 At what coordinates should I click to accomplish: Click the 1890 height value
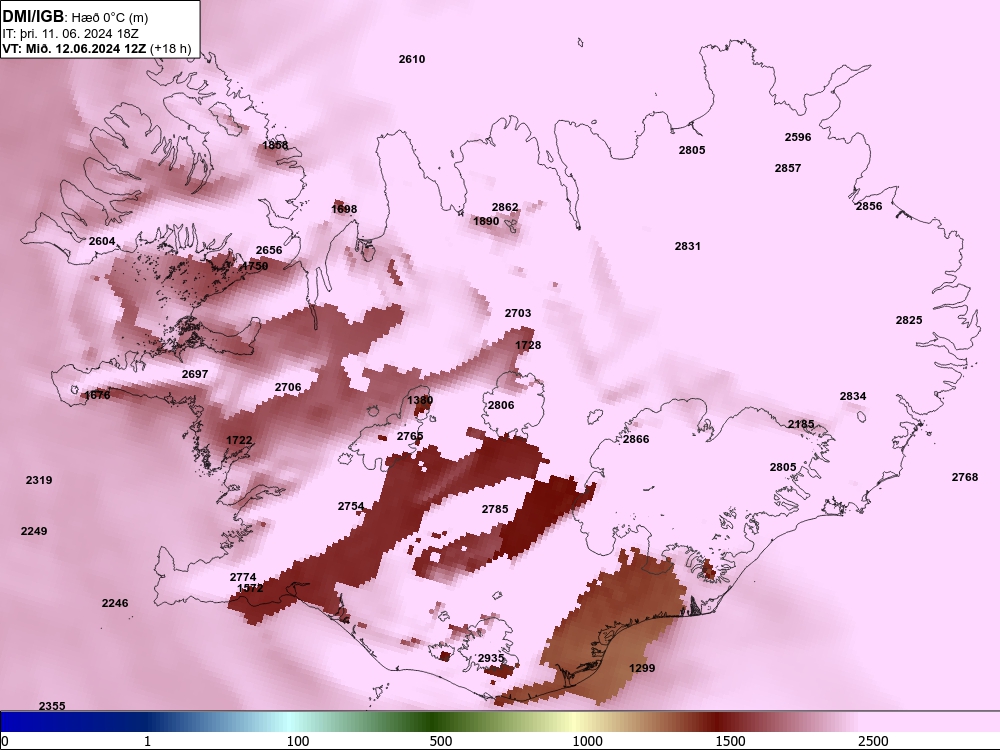coord(486,221)
